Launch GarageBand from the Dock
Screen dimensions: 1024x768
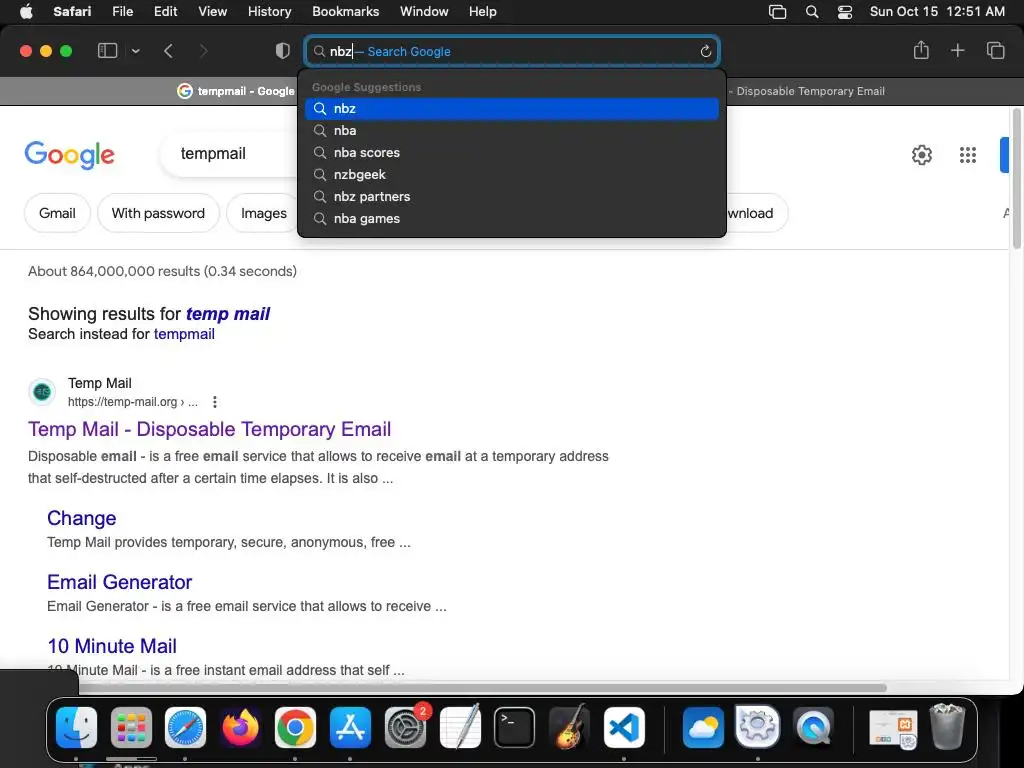(569, 727)
